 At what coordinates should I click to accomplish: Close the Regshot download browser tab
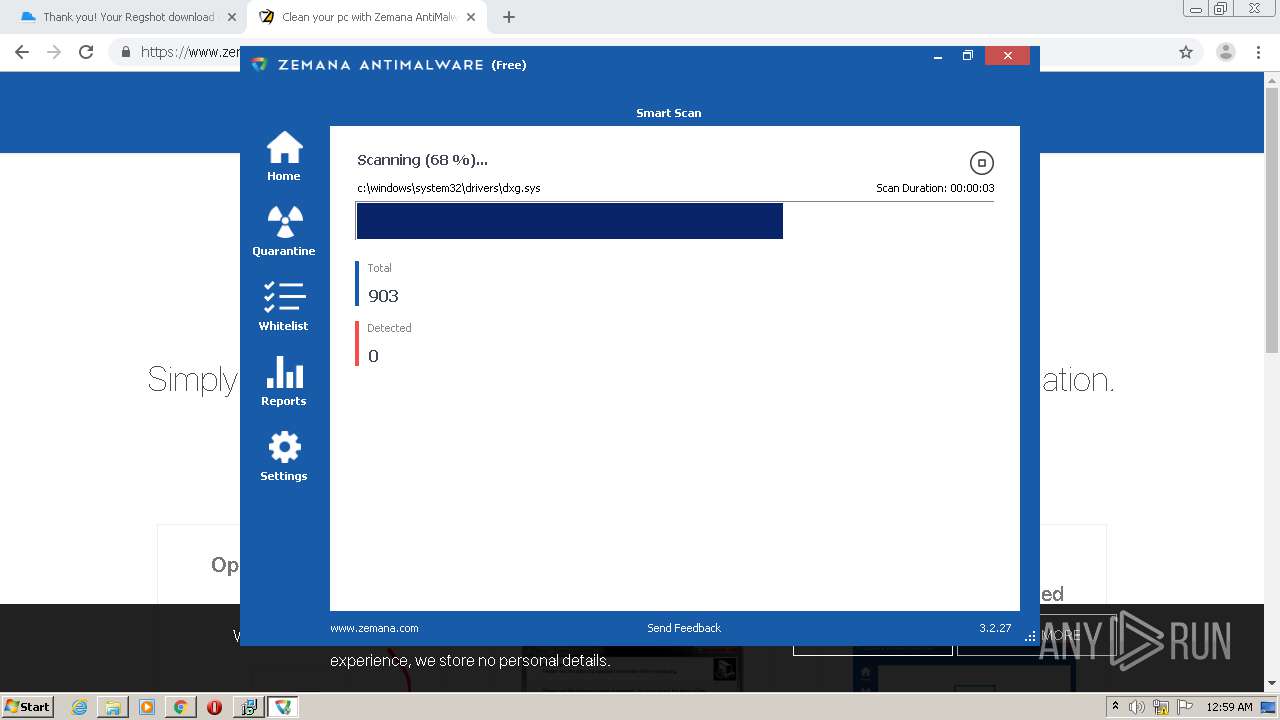[232, 17]
